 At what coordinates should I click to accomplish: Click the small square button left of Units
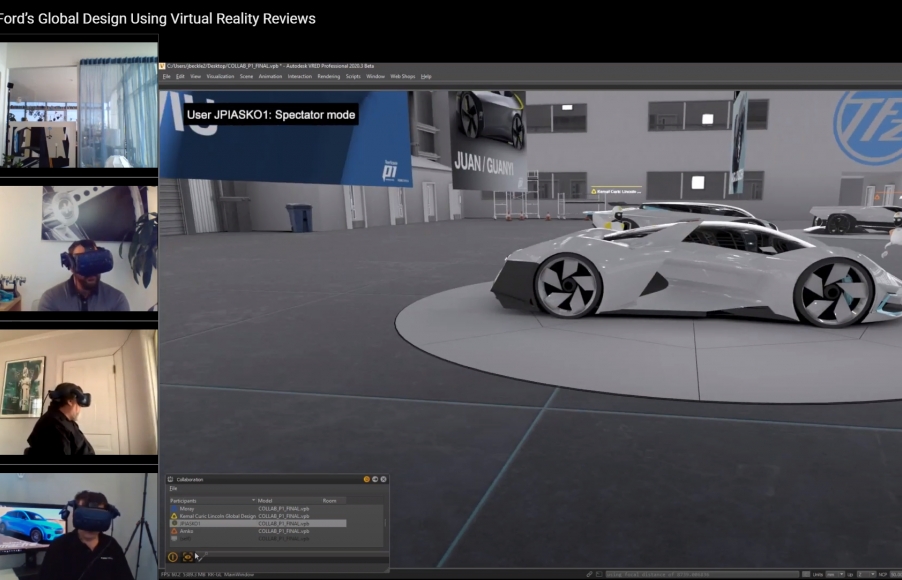click(x=806, y=574)
